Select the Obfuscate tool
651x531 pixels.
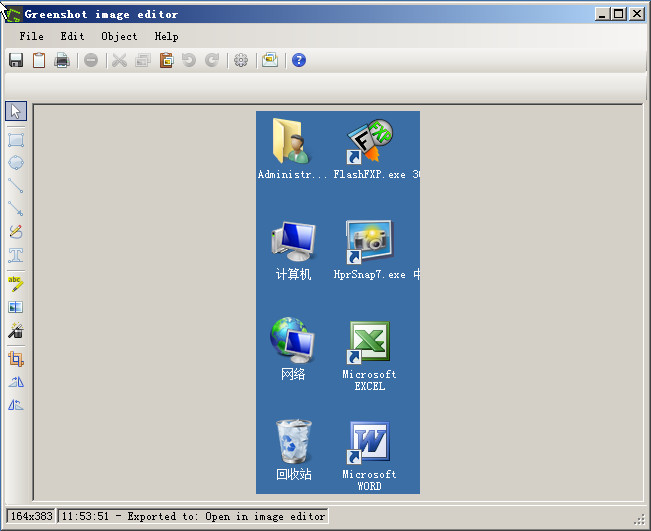(x=16, y=307)
